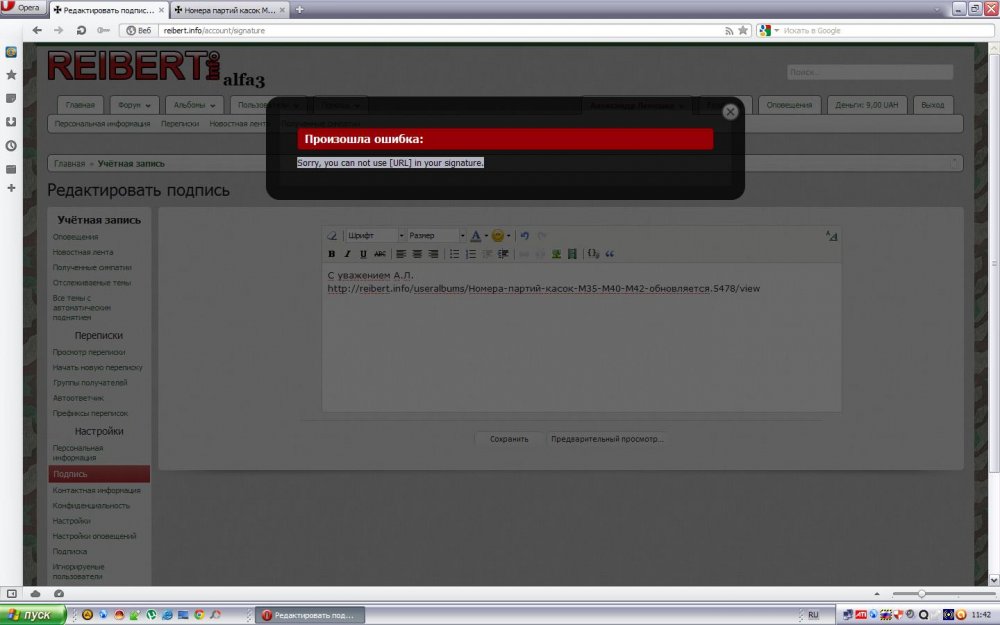The height and width of the screenshot is (625, 1000).
Task: Toggle Strikethrough text formatting
Action: click(x=379, y=254)
